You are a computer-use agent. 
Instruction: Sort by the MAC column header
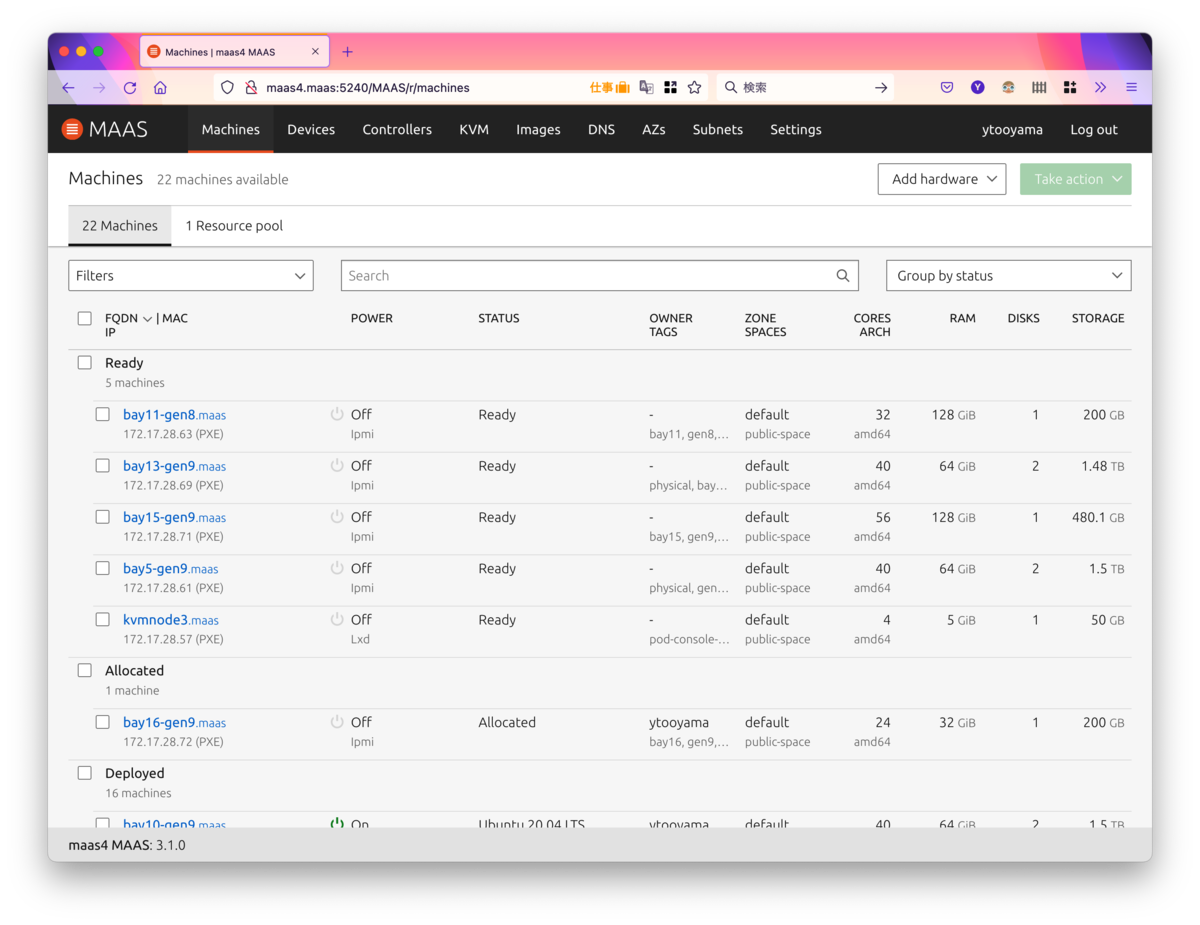(175, 318)
